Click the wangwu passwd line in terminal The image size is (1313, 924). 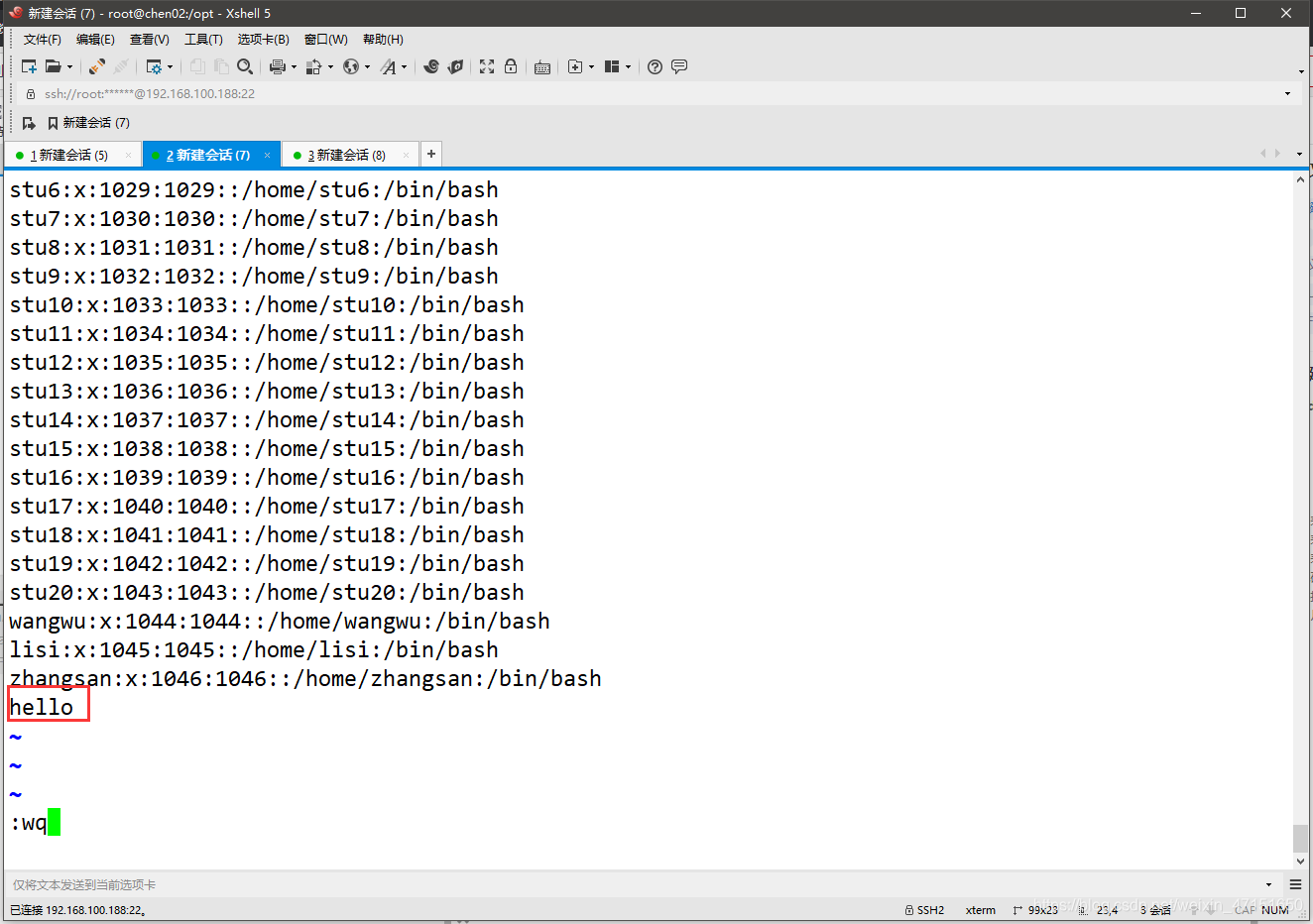point(280,622)
